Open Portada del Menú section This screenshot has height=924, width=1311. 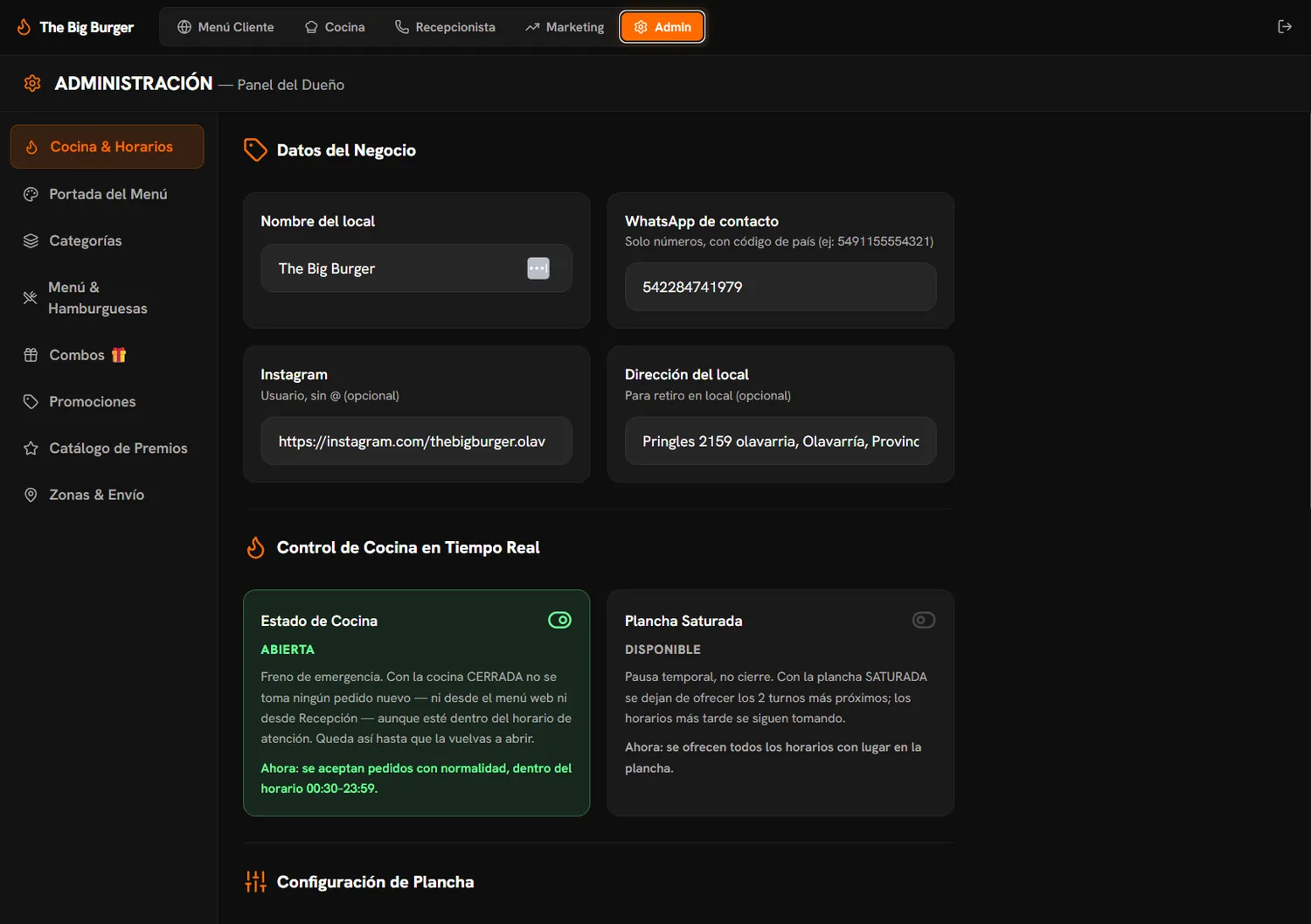pos(107,194)
